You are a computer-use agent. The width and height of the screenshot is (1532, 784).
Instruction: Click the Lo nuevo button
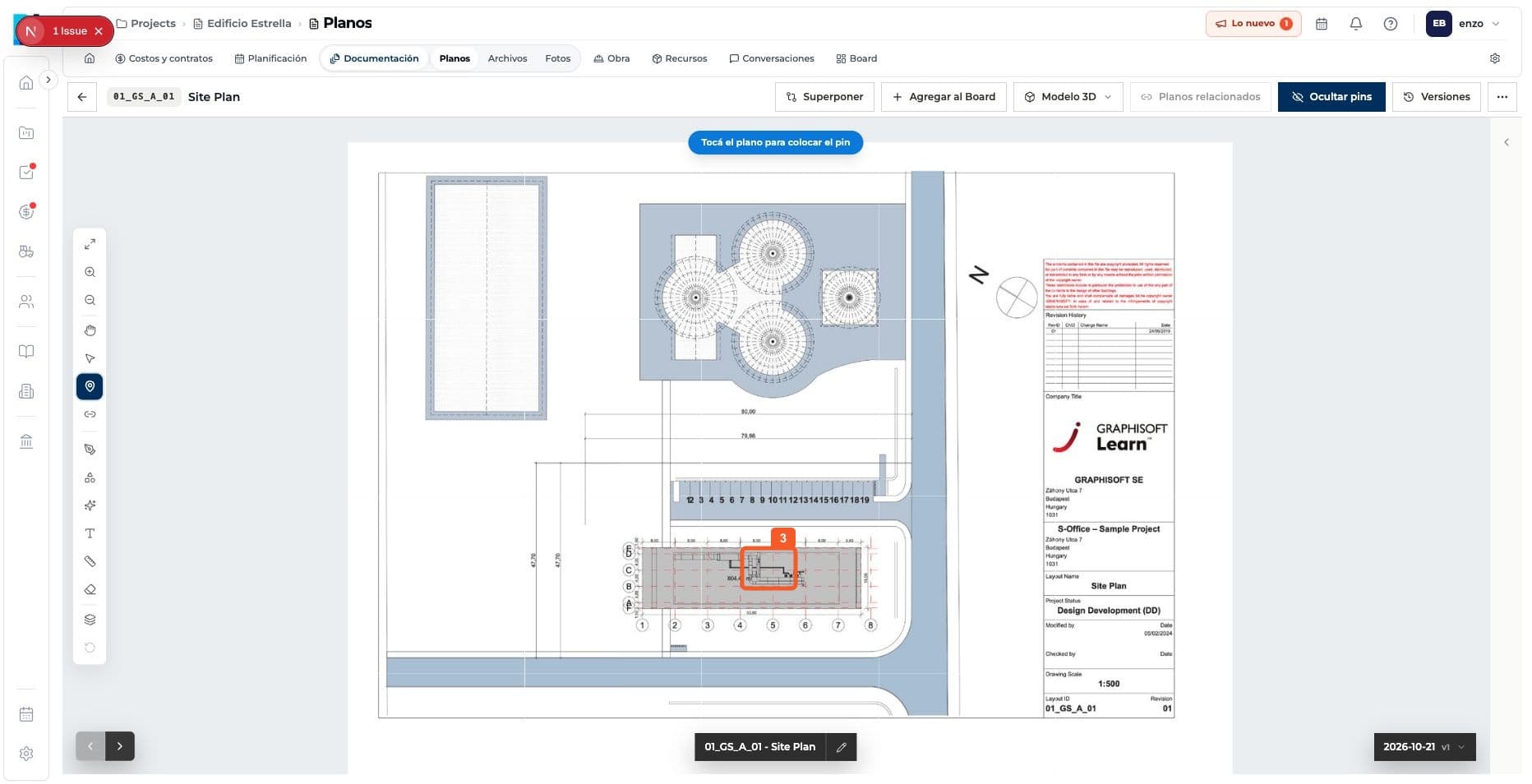pos(1253,24)
